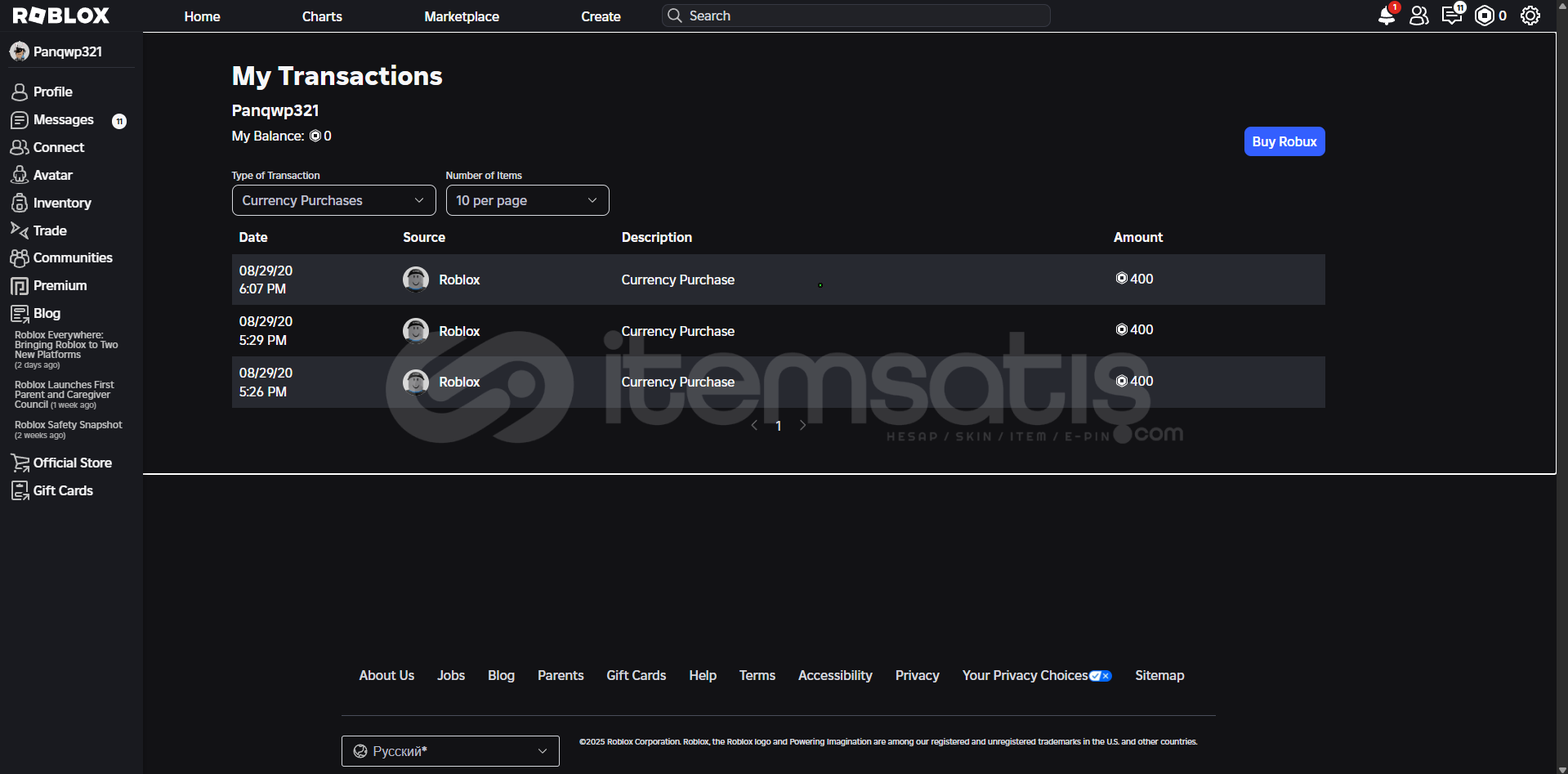Expand the Type of Transaction dropdown
The image size is (1568, 774).
coord(333,200)
